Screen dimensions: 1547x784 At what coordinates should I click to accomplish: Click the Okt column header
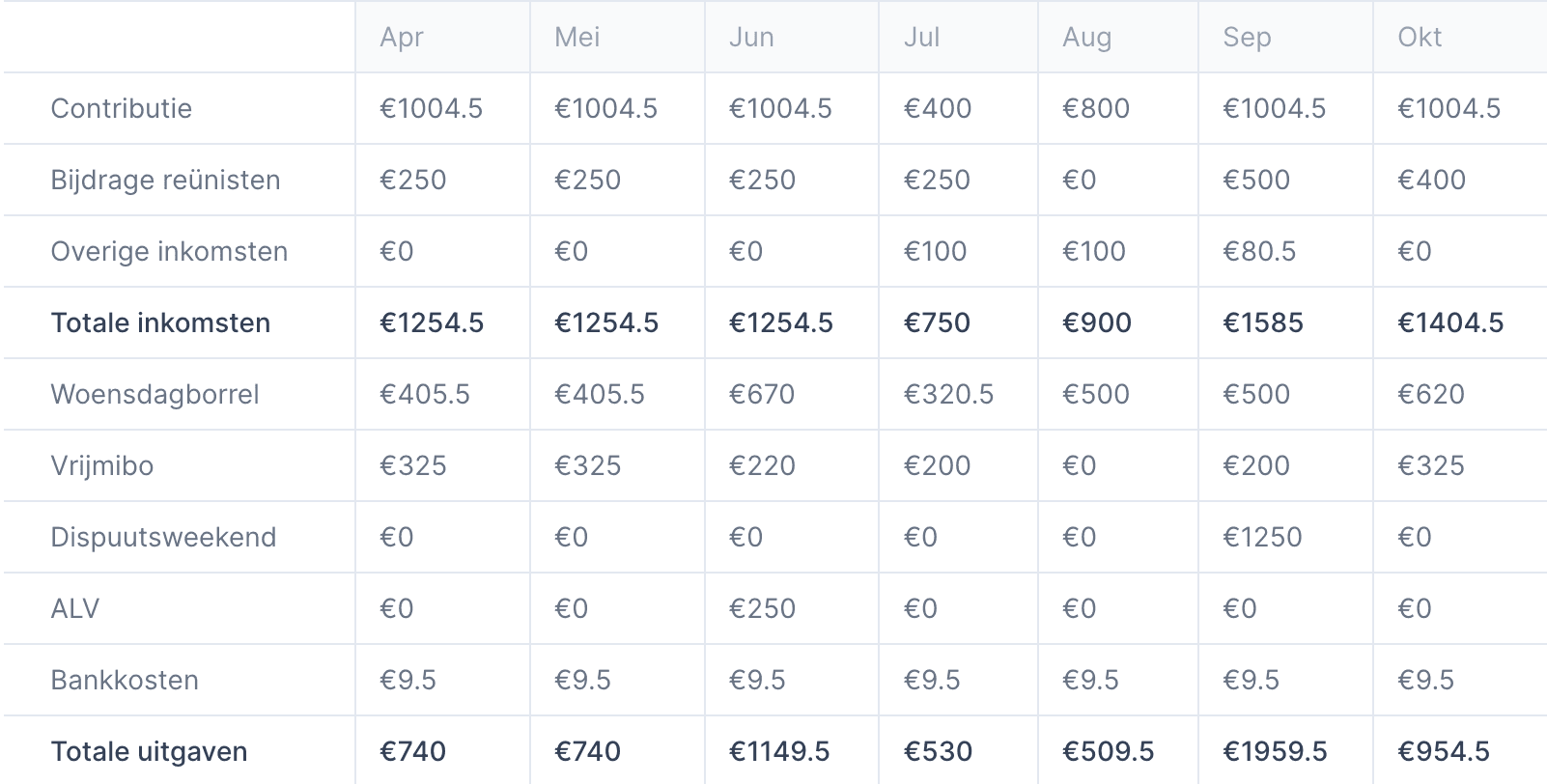pyautogui.click(x=1420, y=37)
